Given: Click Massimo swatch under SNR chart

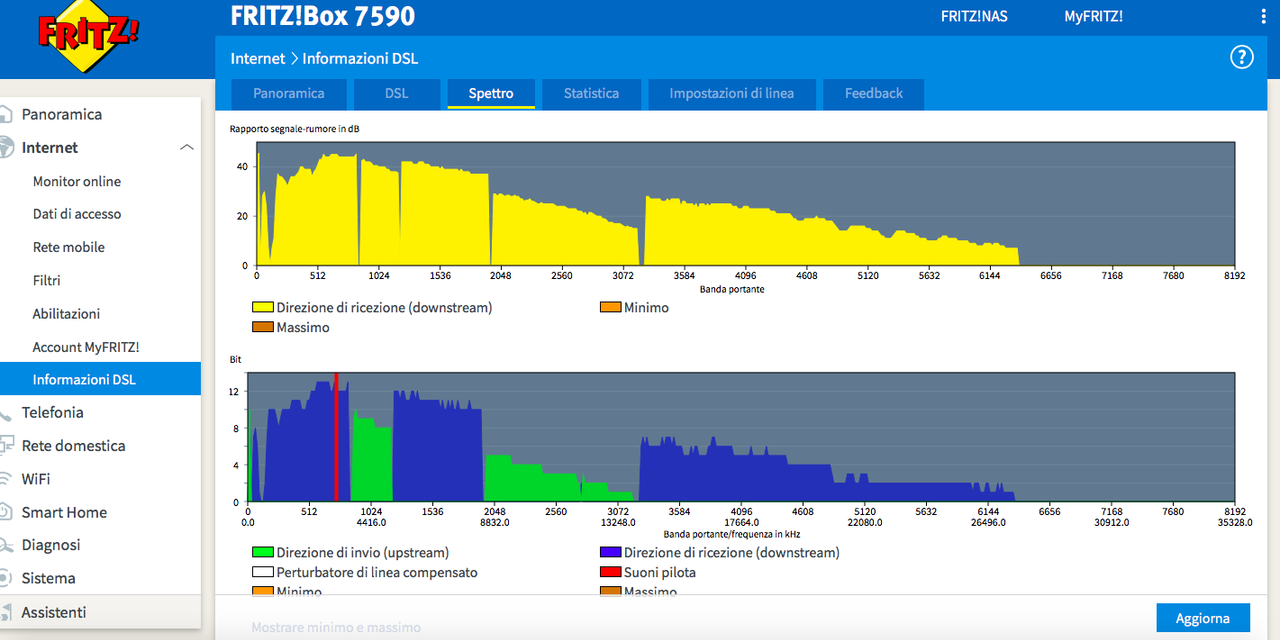Looking at the screenshot, I should click(262, 327).
